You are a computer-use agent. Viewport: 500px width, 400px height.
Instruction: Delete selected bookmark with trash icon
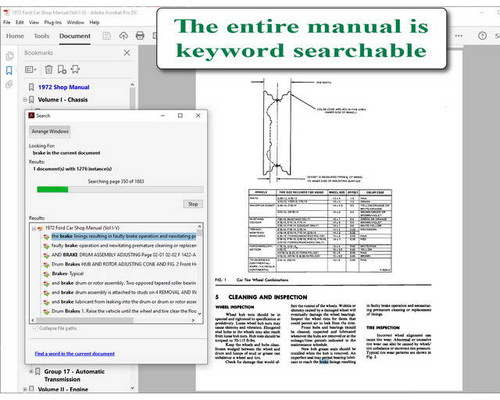tap(49, 69)
